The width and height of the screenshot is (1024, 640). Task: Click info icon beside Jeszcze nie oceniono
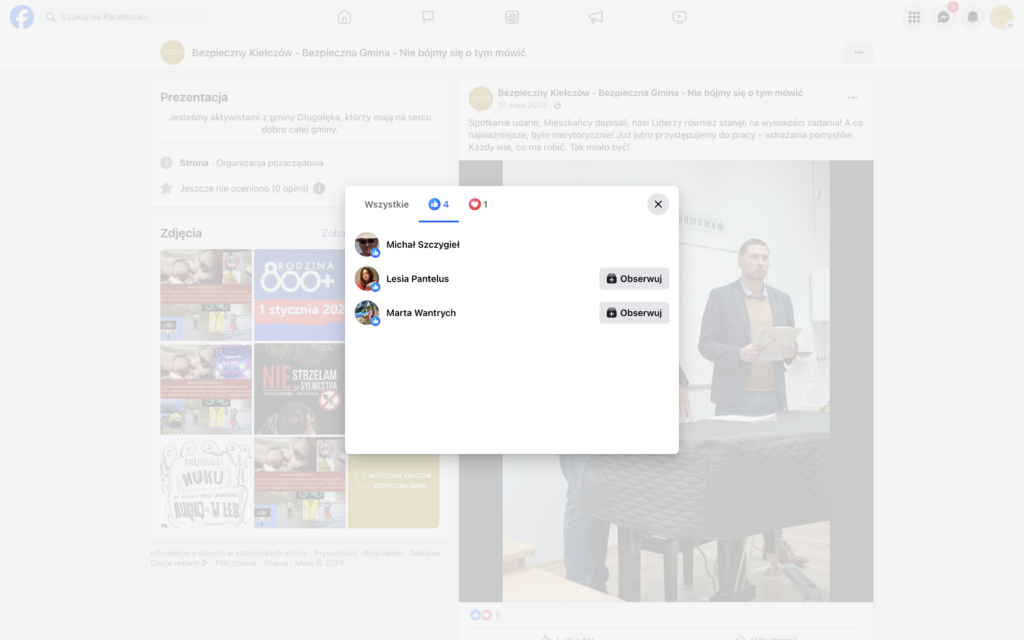coord(319,188)
